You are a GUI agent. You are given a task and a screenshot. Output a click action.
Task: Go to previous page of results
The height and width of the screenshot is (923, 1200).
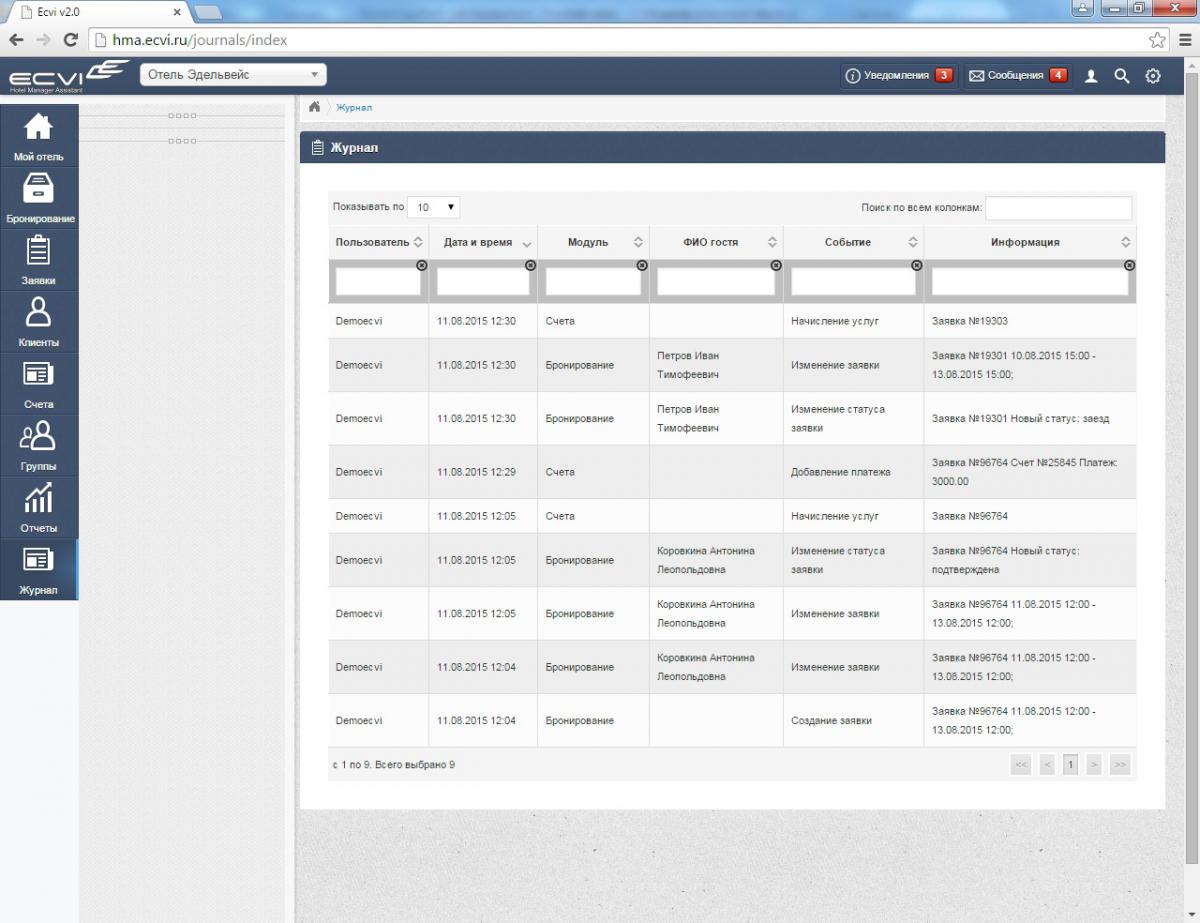click(x=1047, y=765)
